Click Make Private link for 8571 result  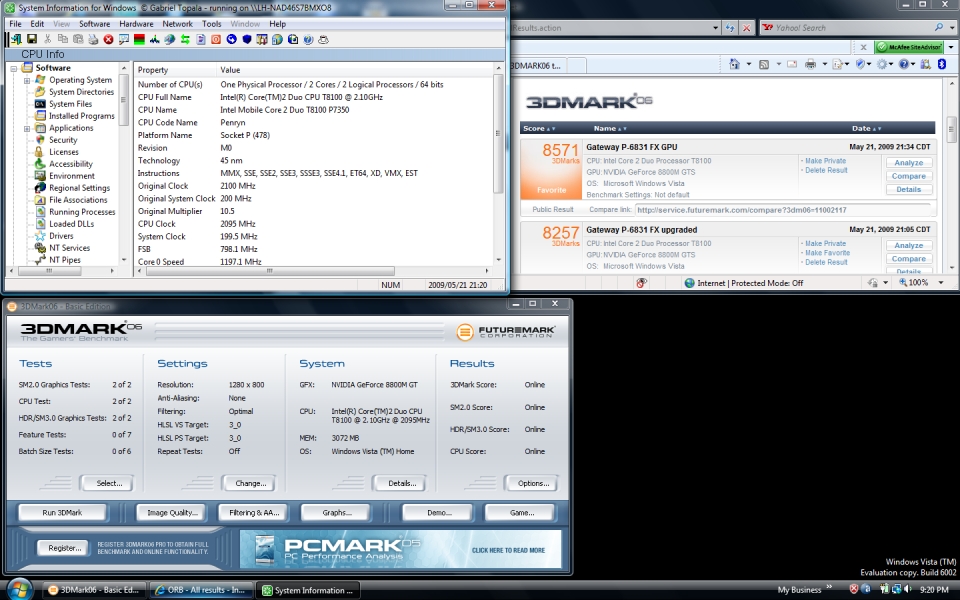pyautogui.click(x=825, y=161)
